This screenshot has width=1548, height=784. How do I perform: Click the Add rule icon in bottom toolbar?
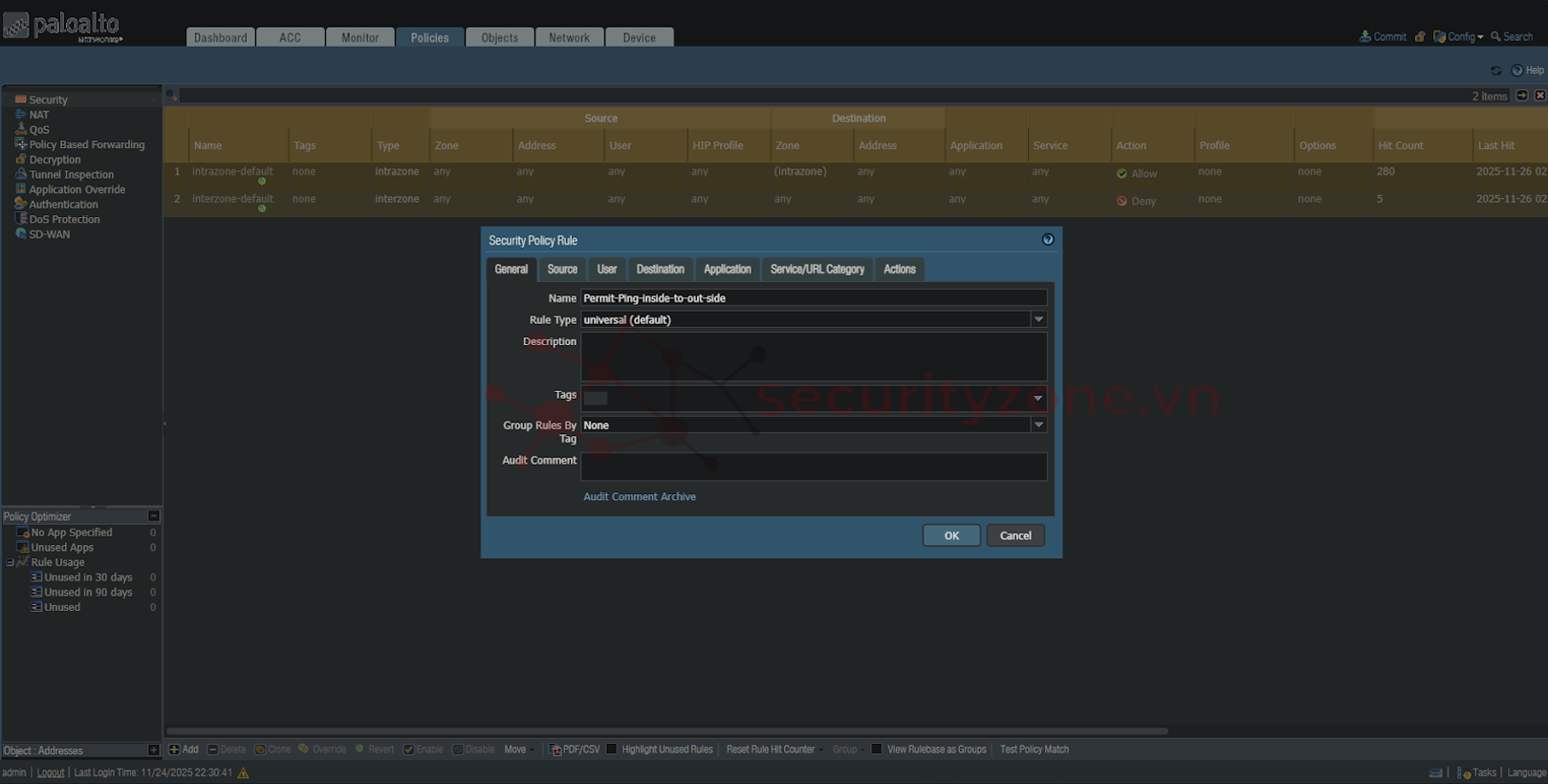click(x=174, y=750)
